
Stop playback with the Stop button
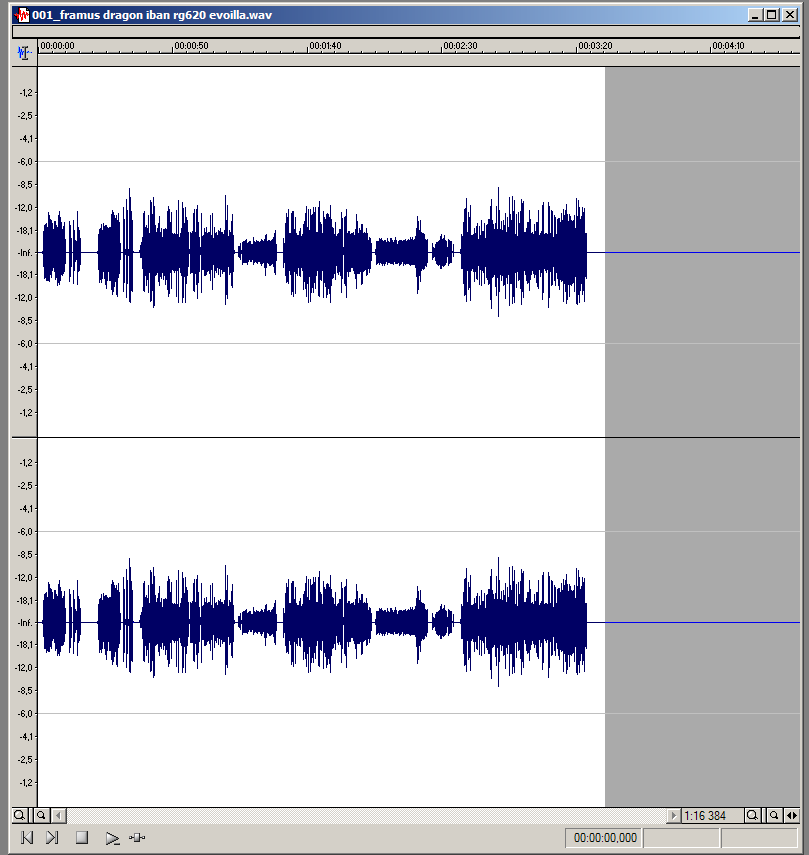(x=82, y=838)
